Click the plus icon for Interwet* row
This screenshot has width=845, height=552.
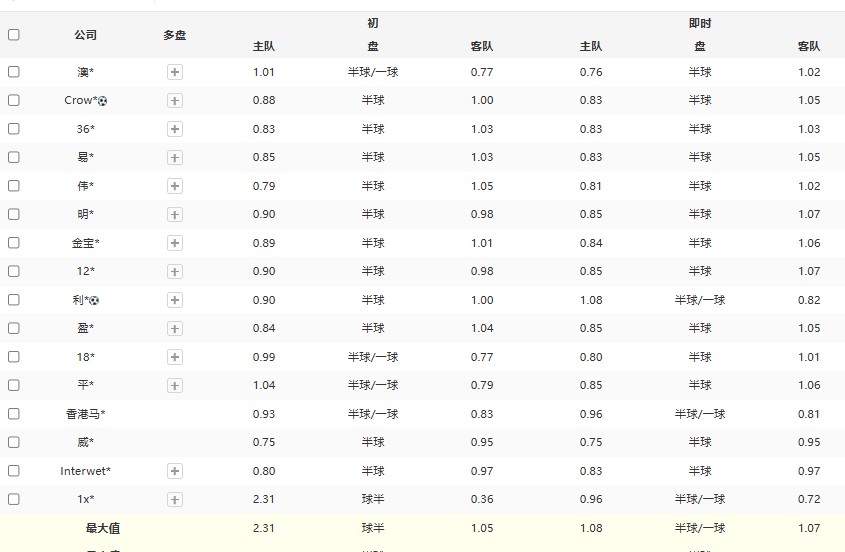point(175,471)
